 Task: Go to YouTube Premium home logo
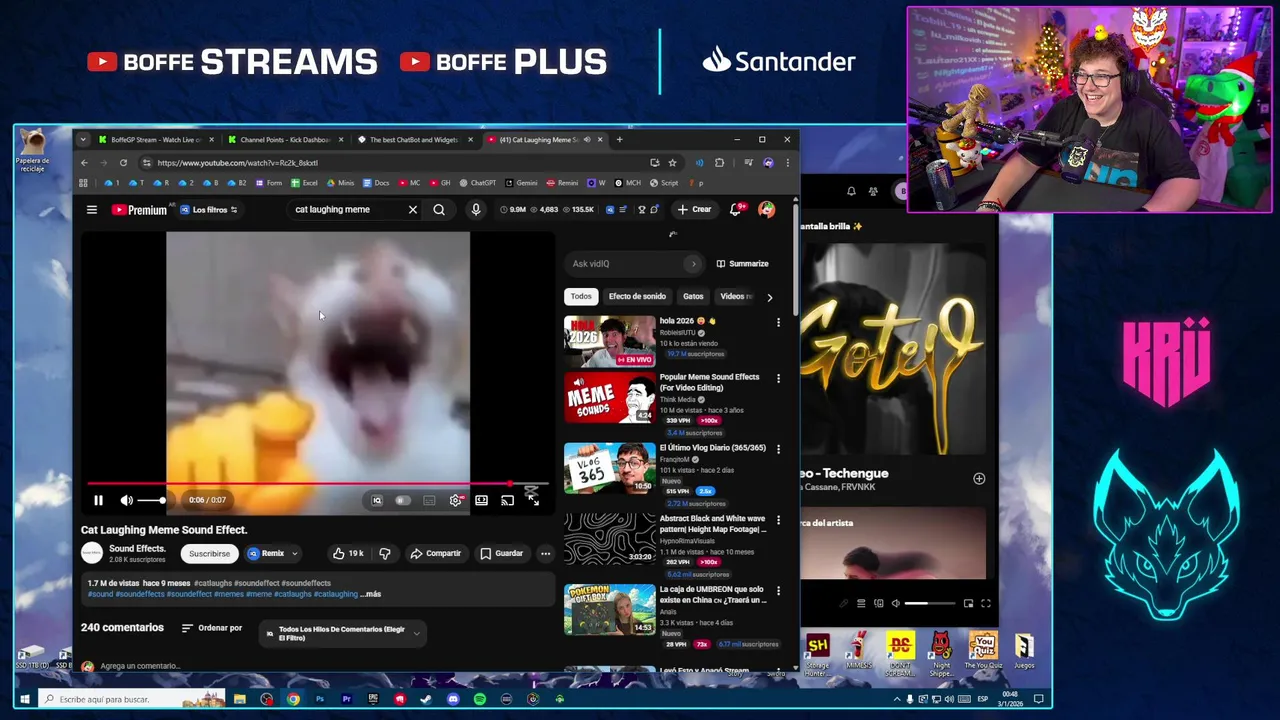tap(139, 210)
